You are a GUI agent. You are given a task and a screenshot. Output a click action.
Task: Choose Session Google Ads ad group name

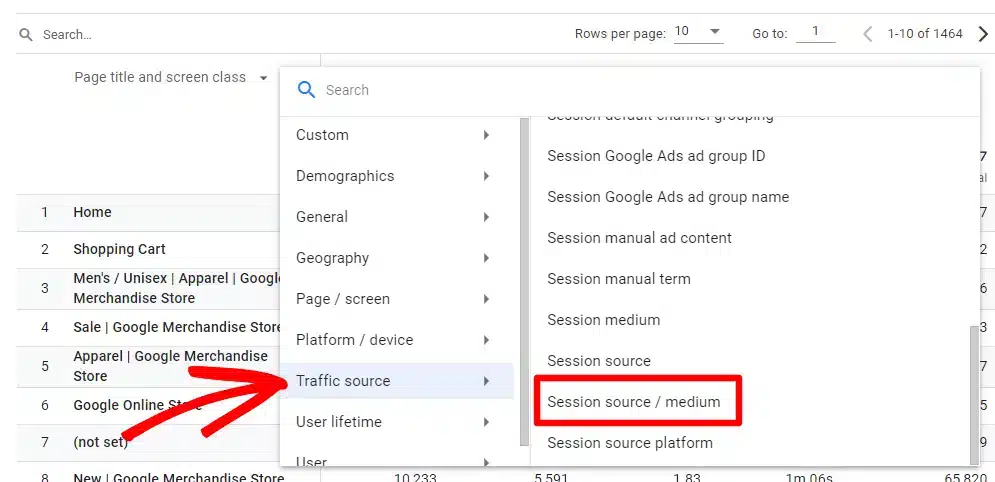tap(668, 197)
